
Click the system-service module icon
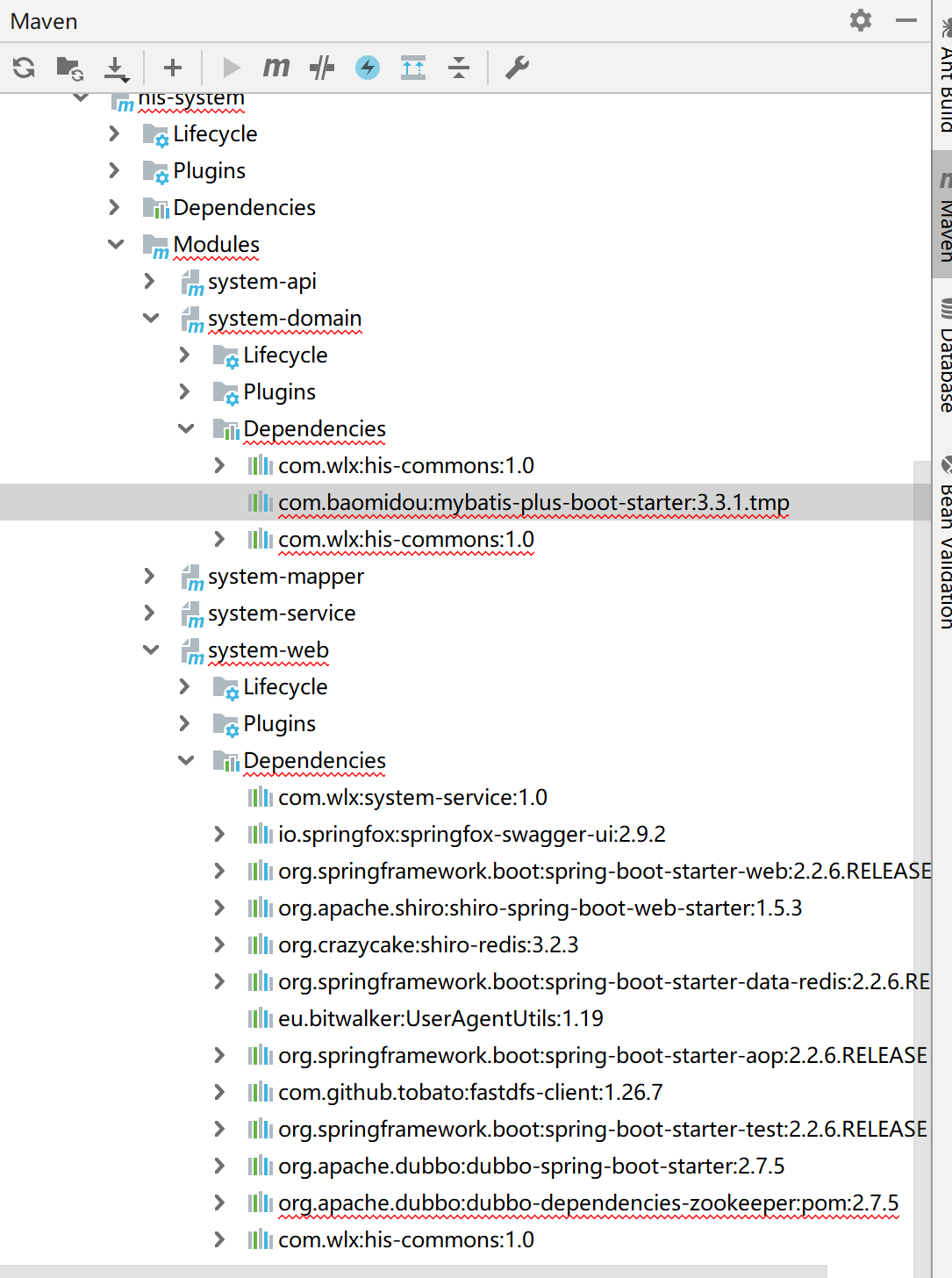192,614
